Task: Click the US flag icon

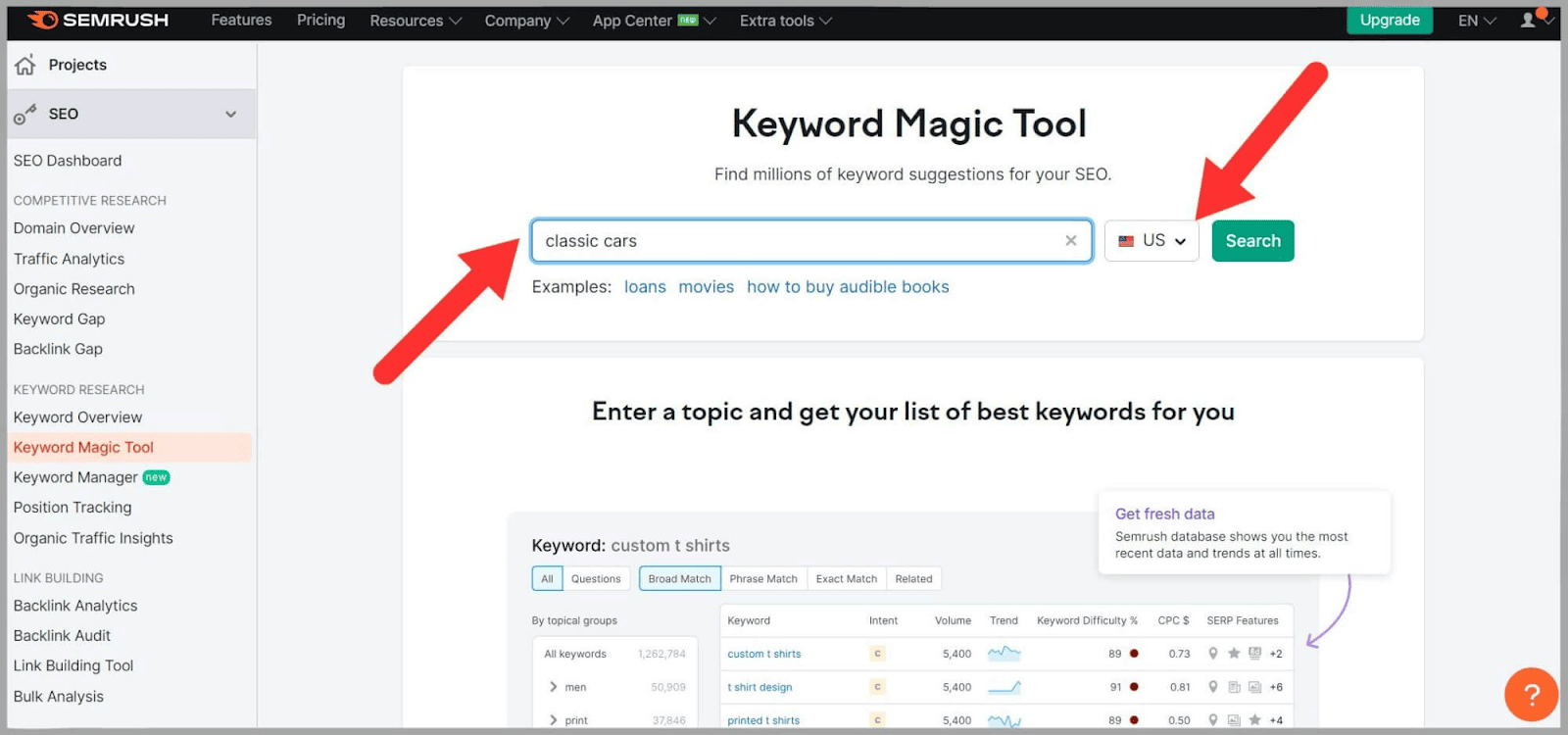Action: point(1126,241)
